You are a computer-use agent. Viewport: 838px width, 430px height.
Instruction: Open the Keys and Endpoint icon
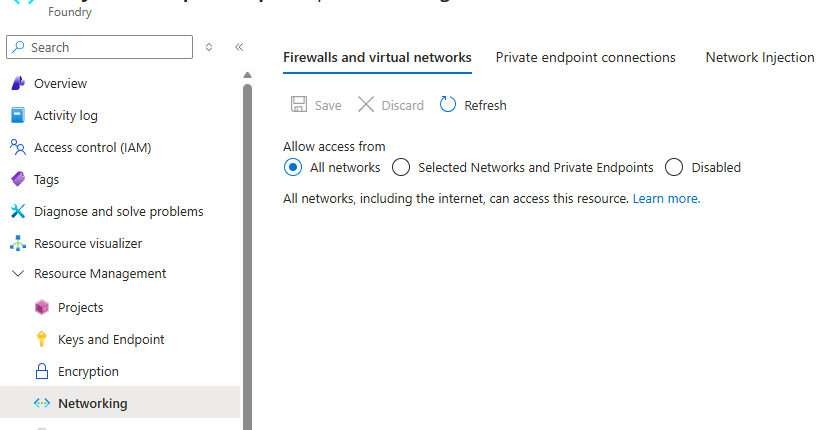pos(42,340)
